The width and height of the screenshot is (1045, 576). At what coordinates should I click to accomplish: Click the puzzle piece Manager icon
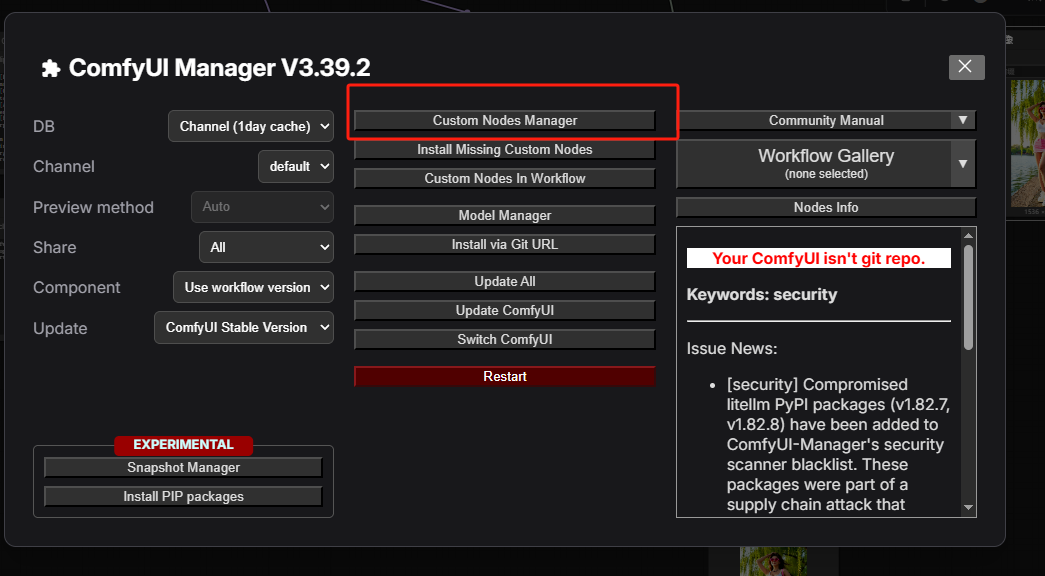point(51,68)
